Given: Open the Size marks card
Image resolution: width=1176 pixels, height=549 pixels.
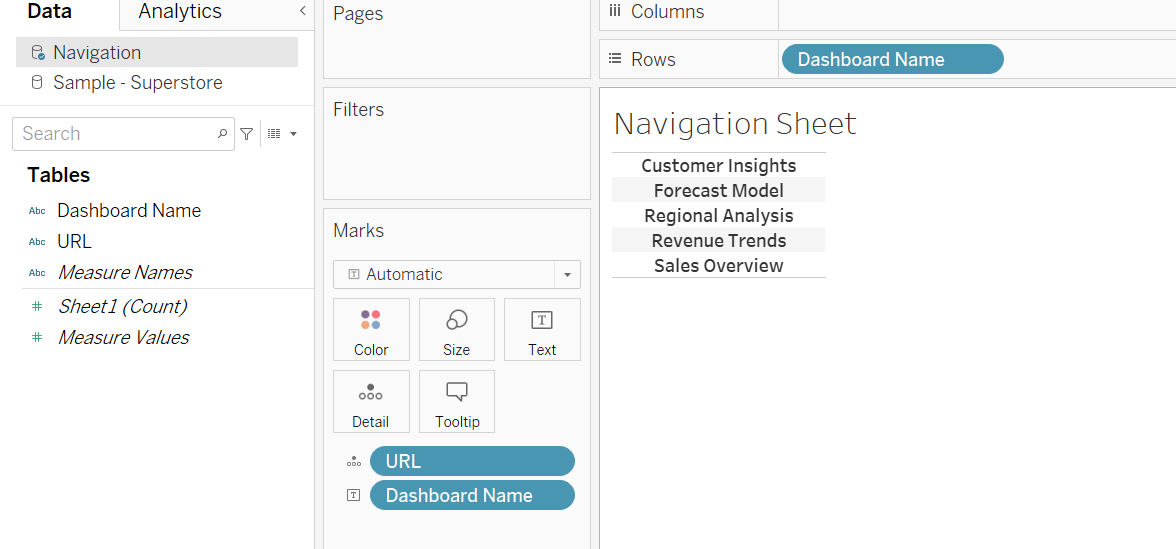Looking at the screenshot, I should 457,329.
